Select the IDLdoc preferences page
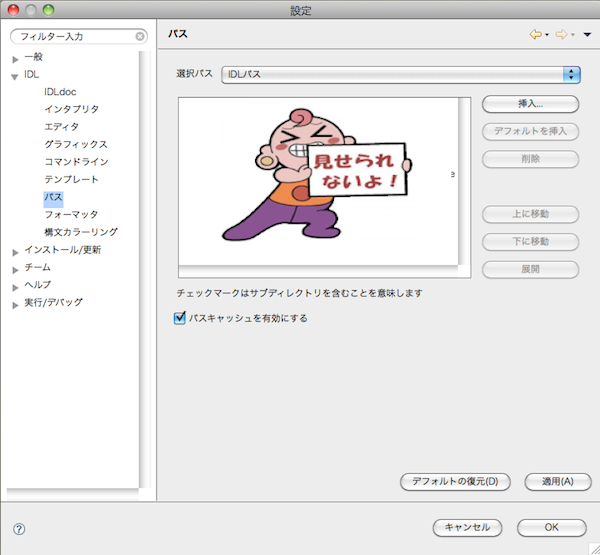This screenshot has height=555, width=600. pyautogui.click(x=60, y=92)
